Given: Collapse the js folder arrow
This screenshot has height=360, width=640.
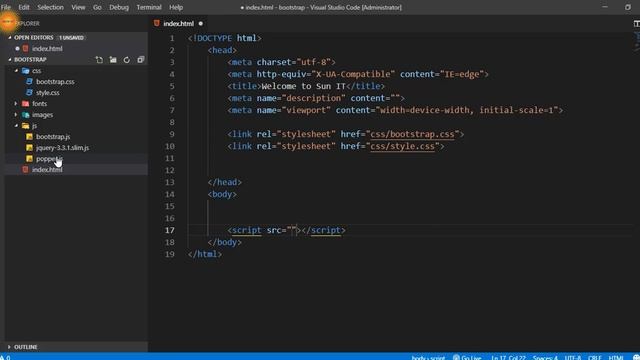Looking at the screenshot, I should pos(16,126).
